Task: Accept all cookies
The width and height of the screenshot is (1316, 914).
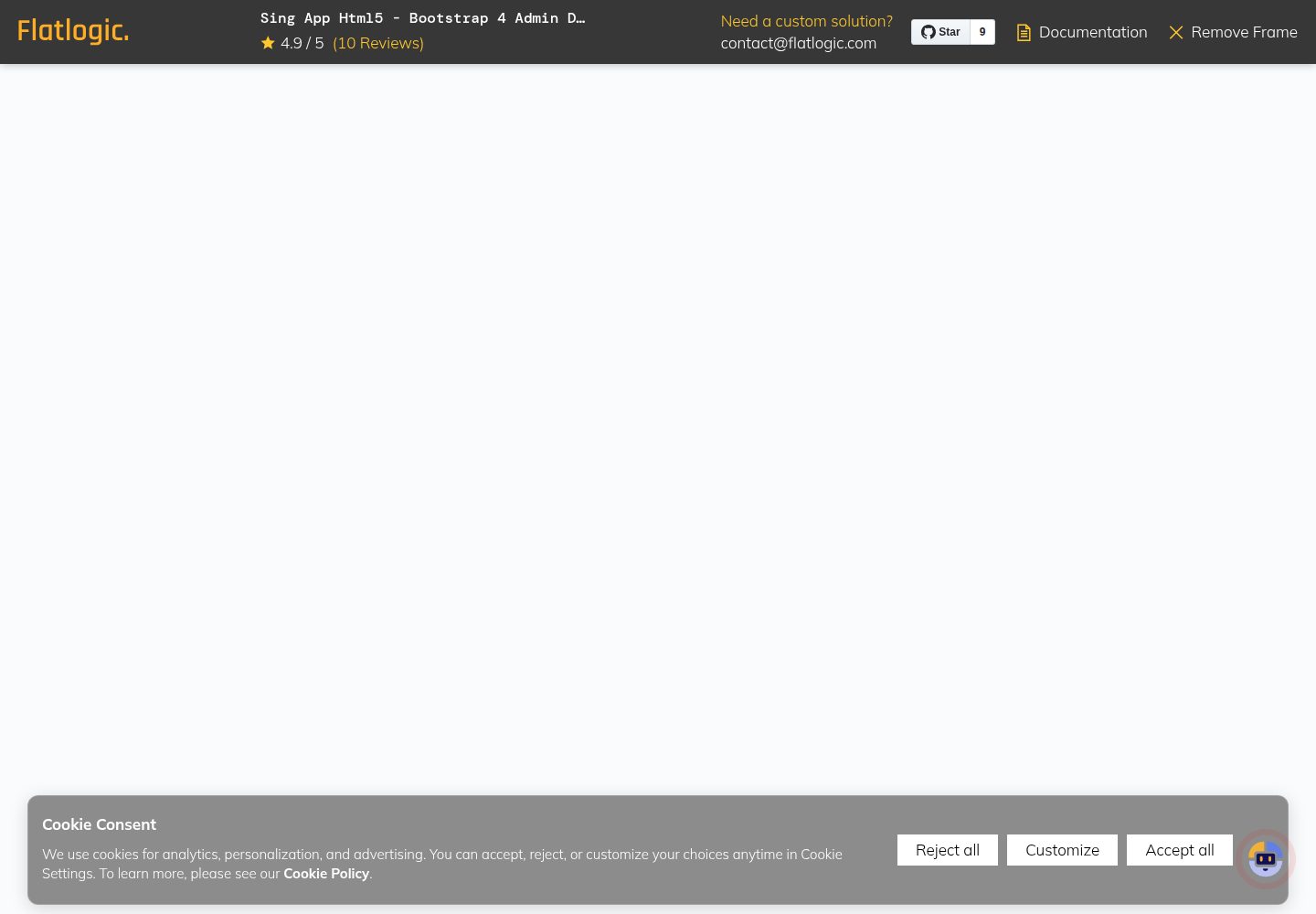Action: click(x=1180, y=850)
